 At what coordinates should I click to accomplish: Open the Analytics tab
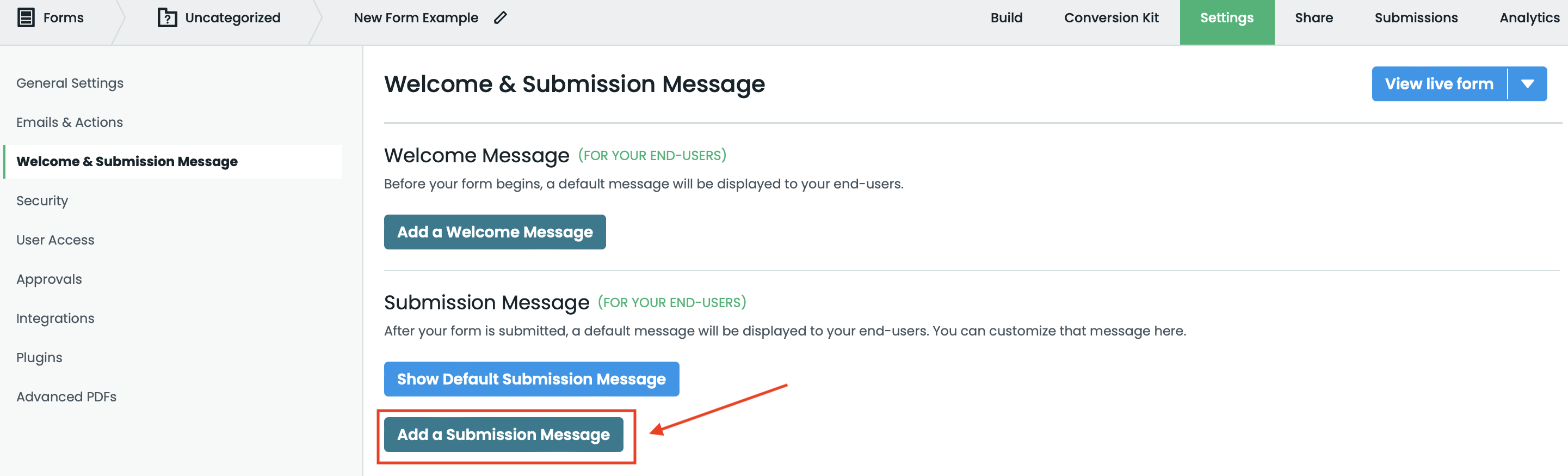pos(1529,17)
